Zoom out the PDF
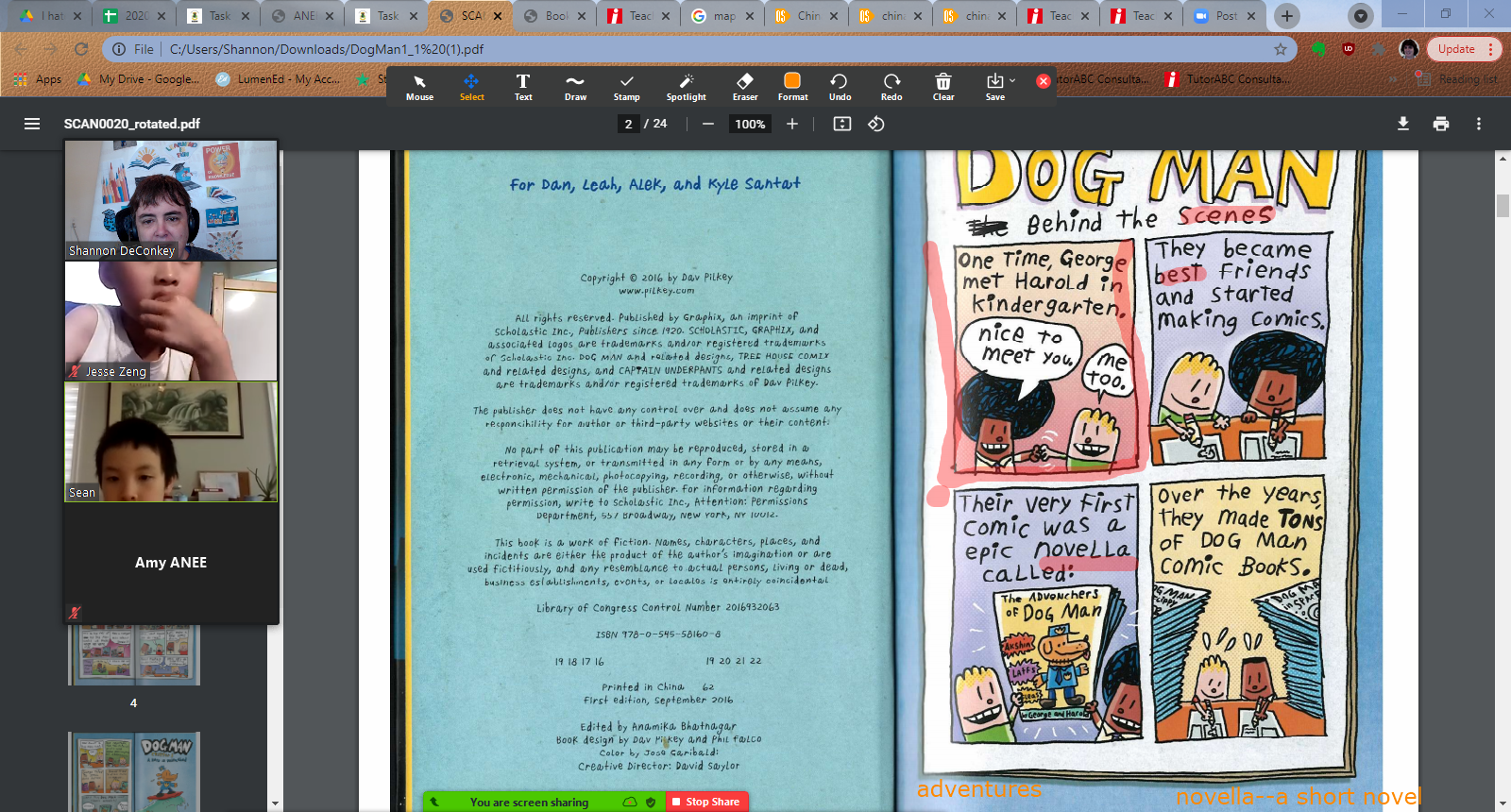Screen dimensions: 1511x812 [707, 124]
